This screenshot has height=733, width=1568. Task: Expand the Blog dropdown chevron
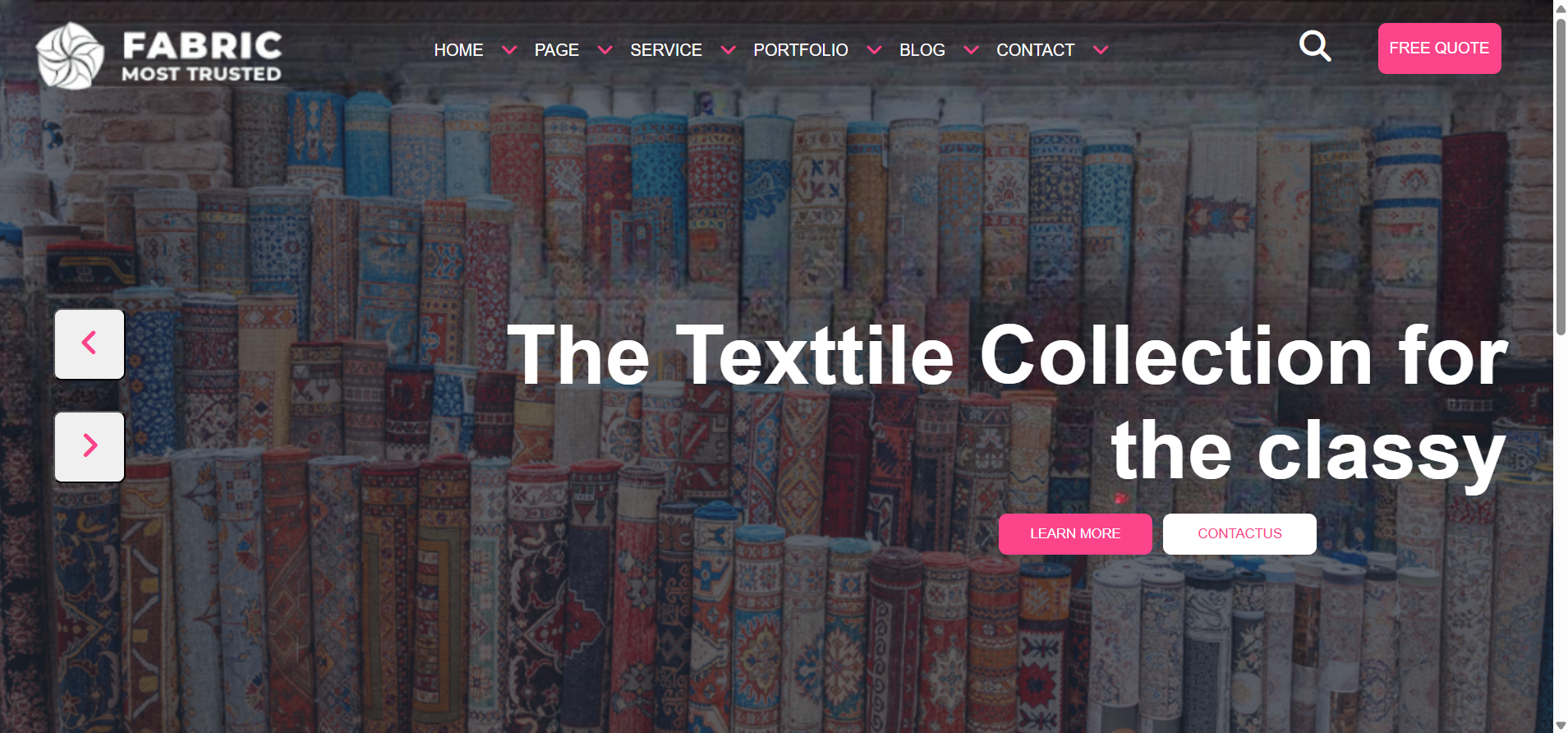971,50
